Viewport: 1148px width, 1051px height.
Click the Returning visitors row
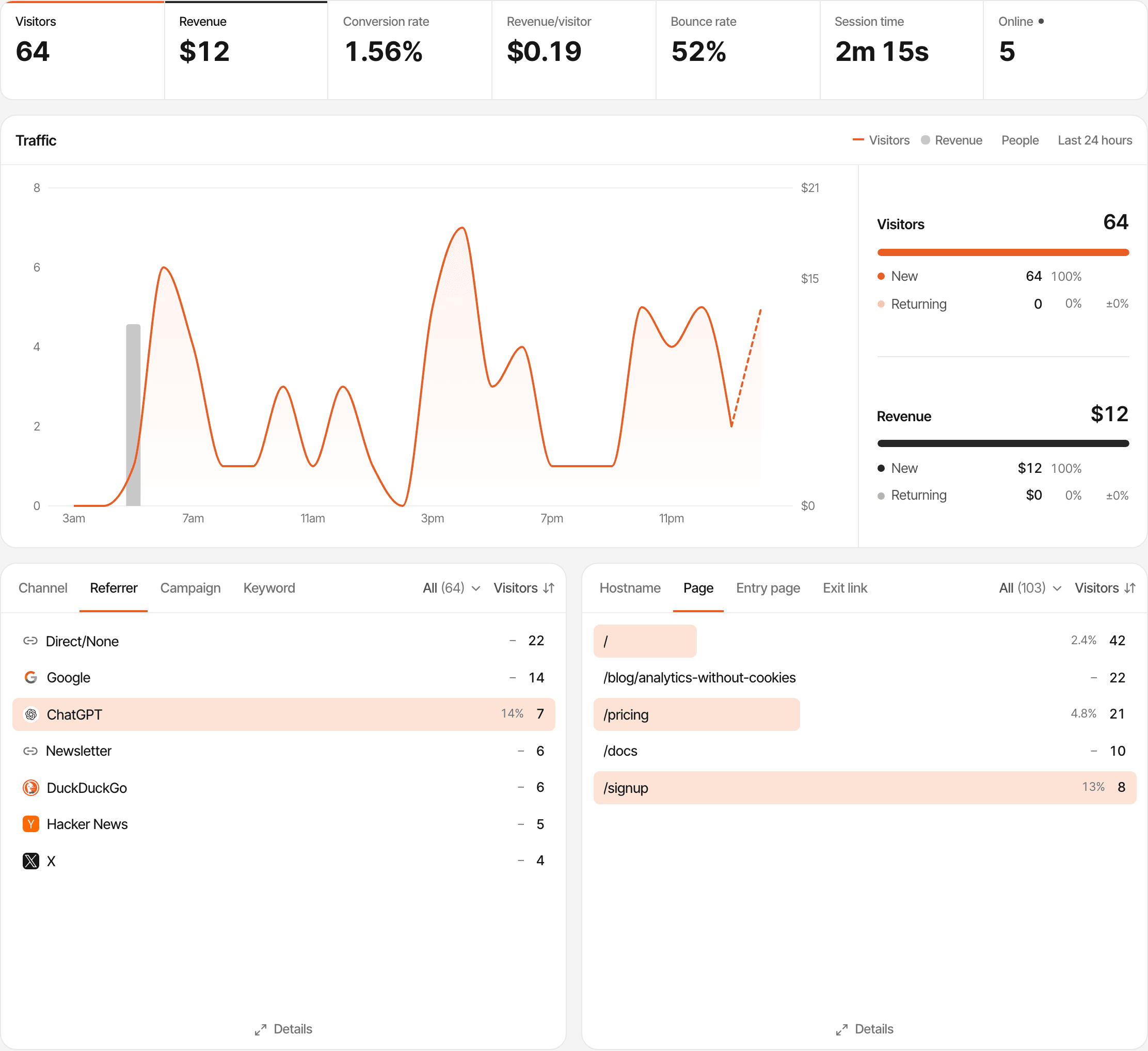(1003, 304)
